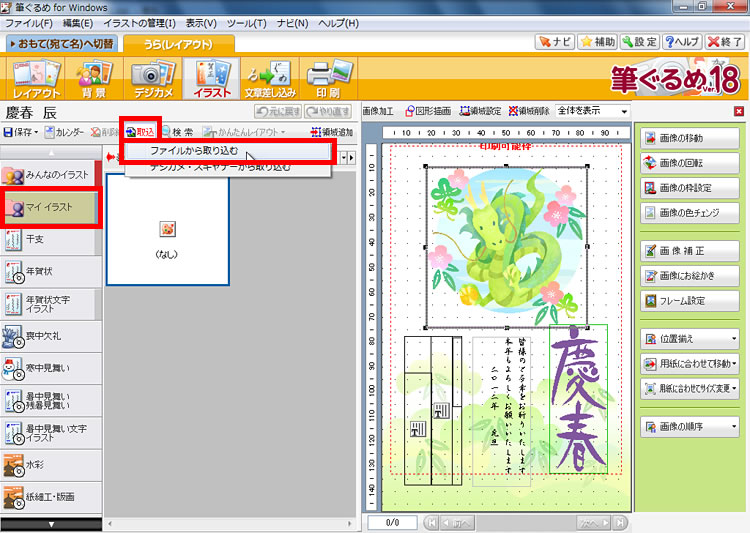
Task: Click the 画像加工 label in canvas toolbar
Action: tap(378, 111)
